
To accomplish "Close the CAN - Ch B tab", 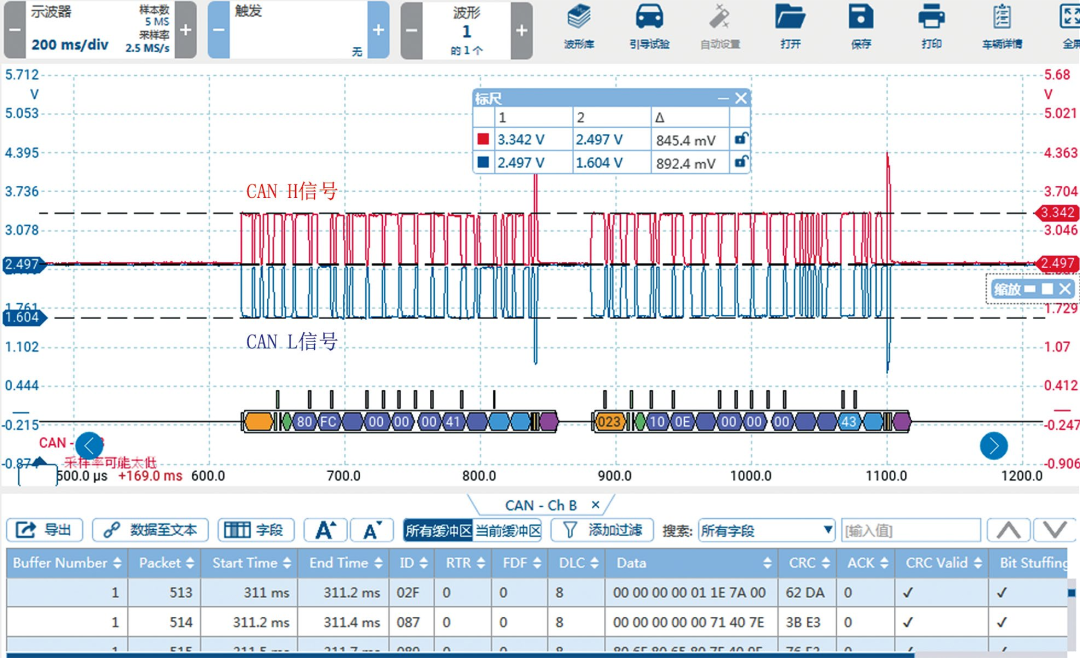I will click(596, 505).
